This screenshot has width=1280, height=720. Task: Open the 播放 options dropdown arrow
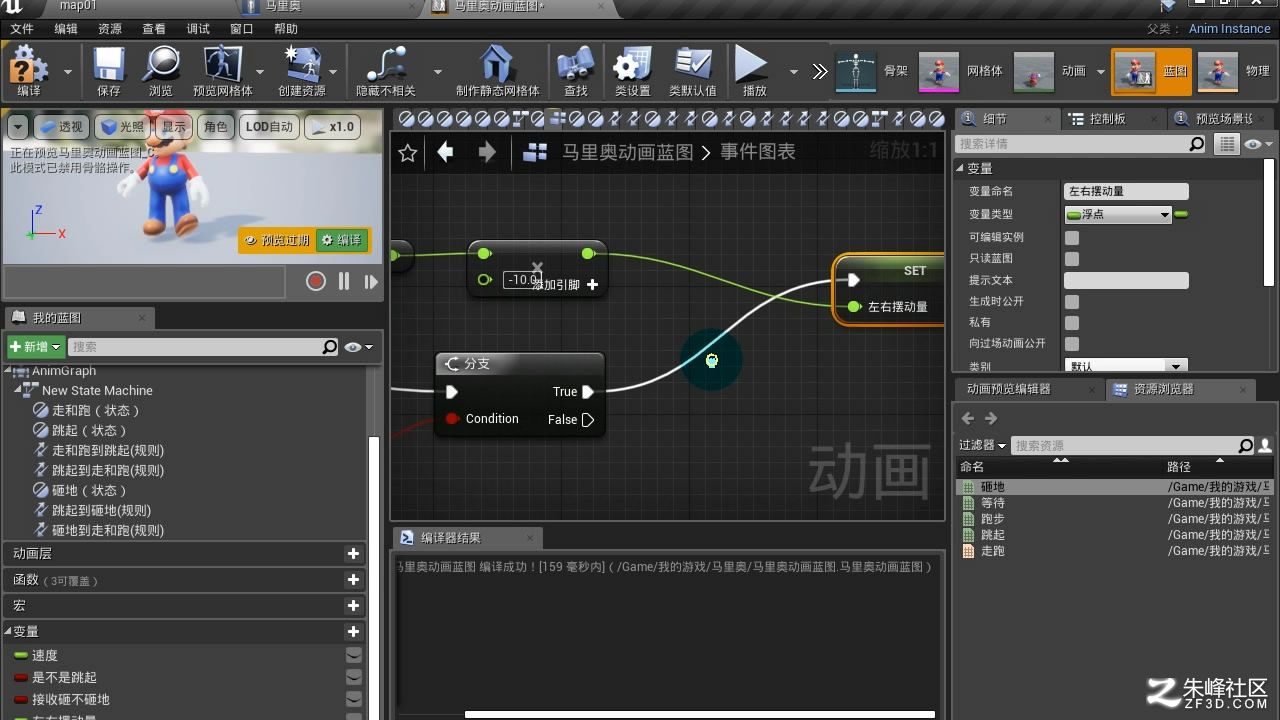pos(794,72)
